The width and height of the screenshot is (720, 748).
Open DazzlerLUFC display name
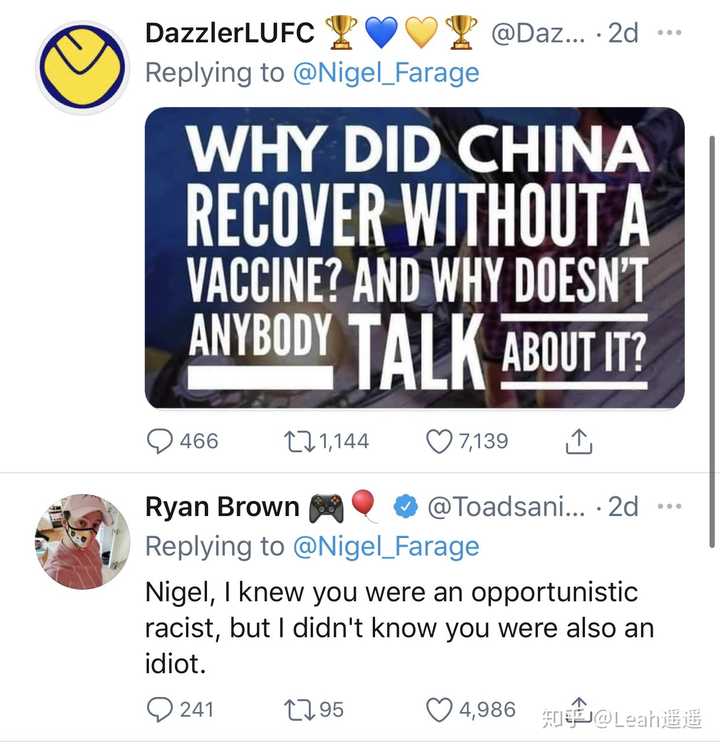(x=230, y=32)
